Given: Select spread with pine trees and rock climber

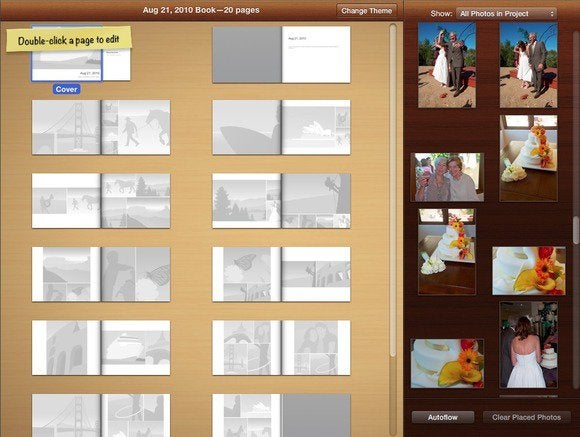Looking at the screenshot, I should tap(281, 201).
